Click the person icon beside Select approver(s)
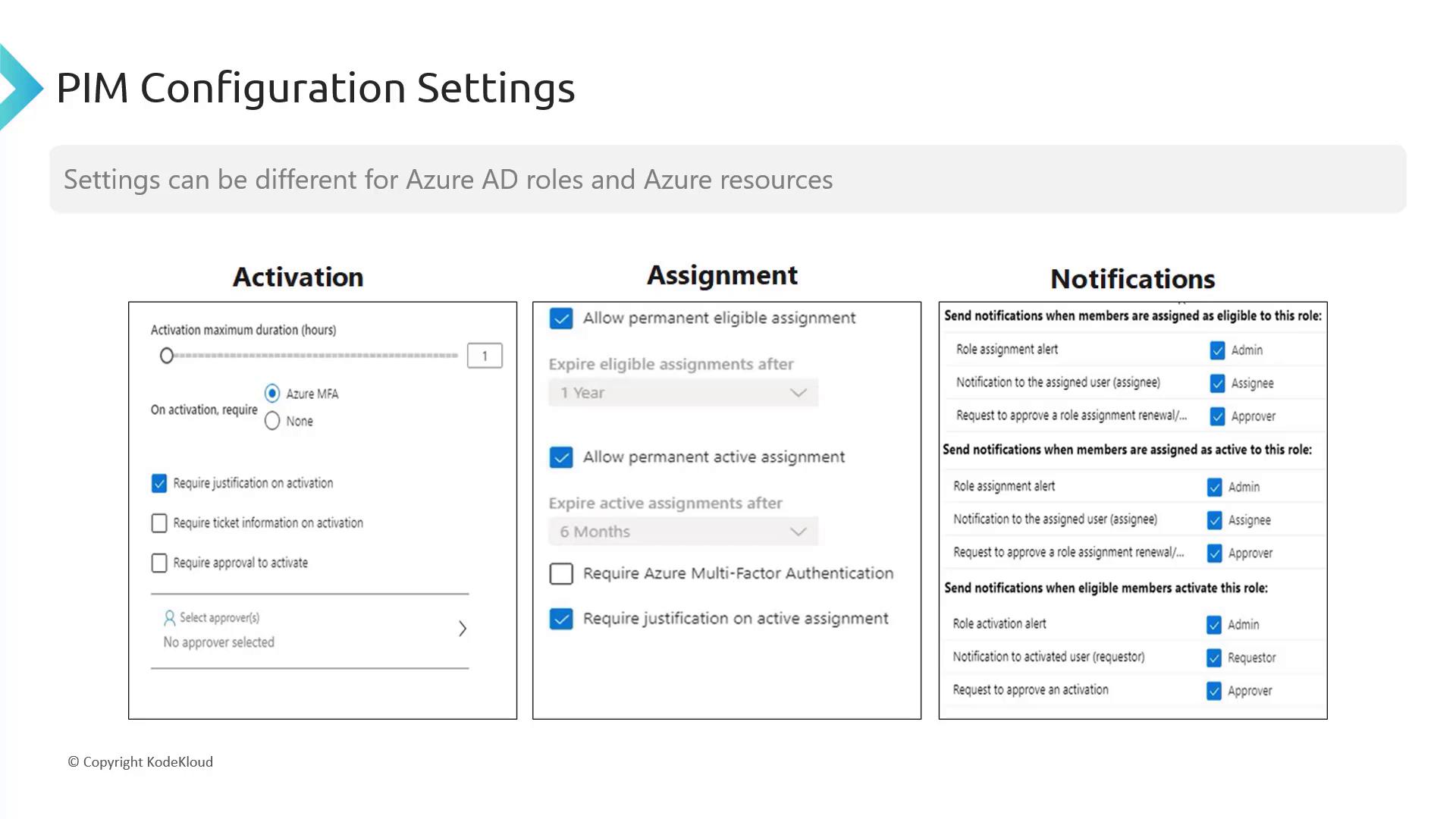Viewport: 1456px width, 819px height. click(x=170, y=618)
